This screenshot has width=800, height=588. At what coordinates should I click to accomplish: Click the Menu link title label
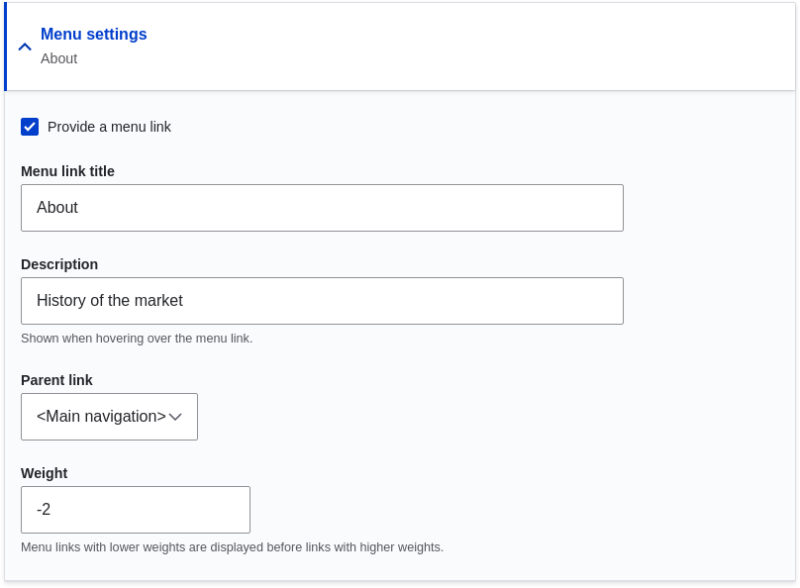click(67, 171)
